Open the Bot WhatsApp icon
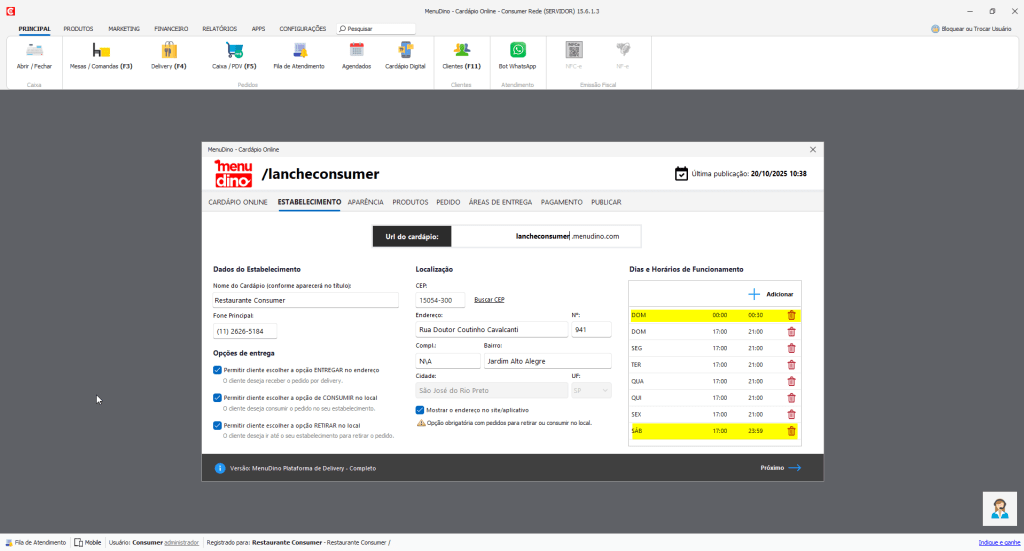The width and height of the screenshot is (1024, 551). coord(517,50)
